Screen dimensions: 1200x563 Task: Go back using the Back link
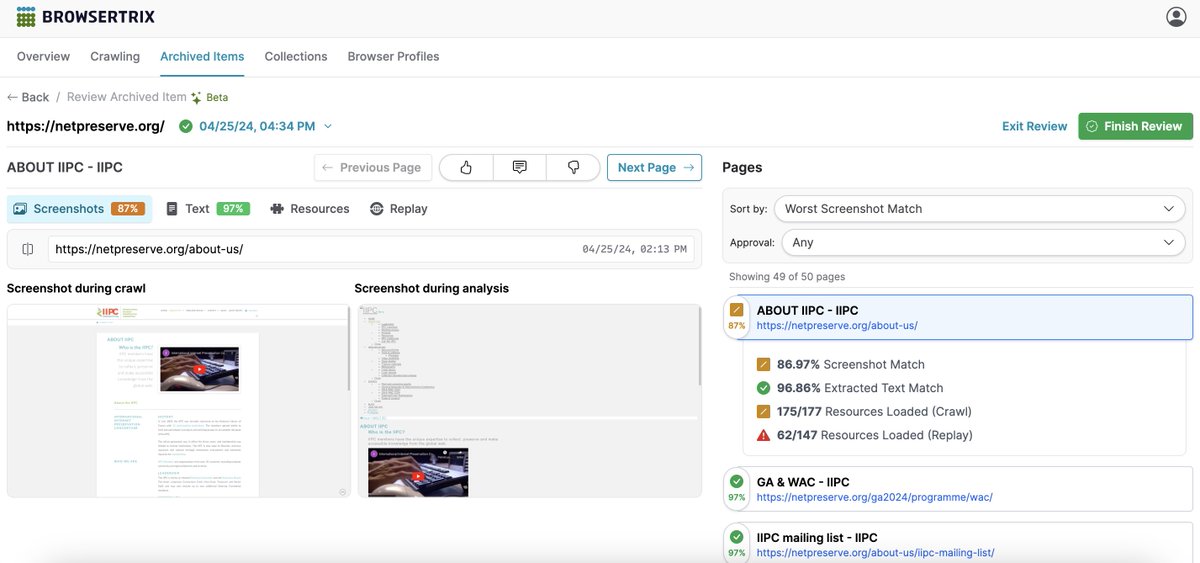(28, 97)
